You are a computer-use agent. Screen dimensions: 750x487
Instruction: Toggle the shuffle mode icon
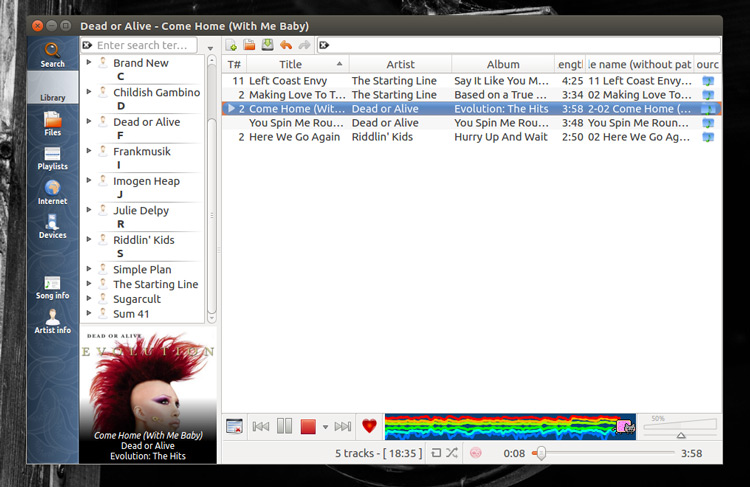[452, 453]
